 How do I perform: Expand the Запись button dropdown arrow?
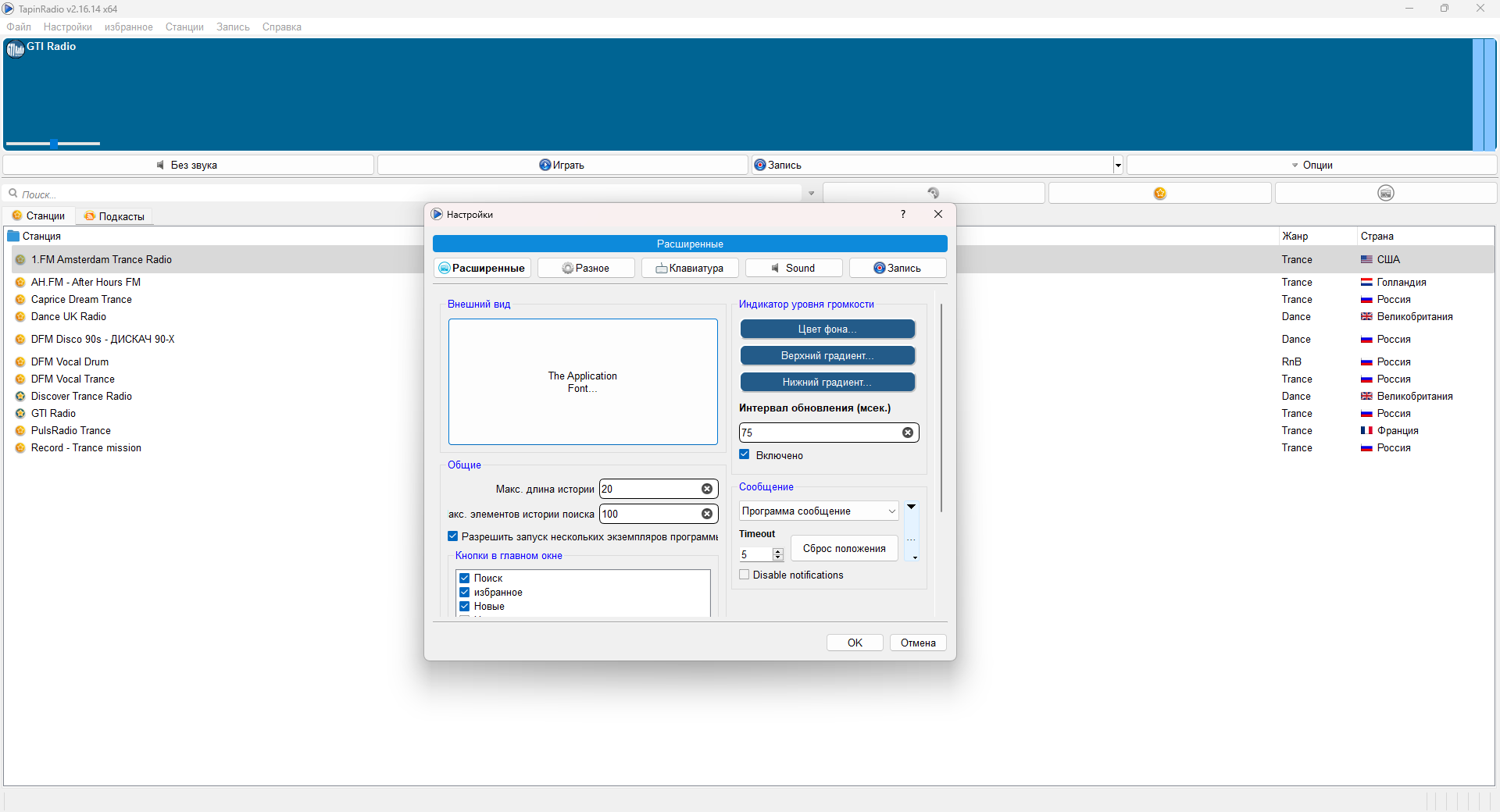[x=1117, y=165]
